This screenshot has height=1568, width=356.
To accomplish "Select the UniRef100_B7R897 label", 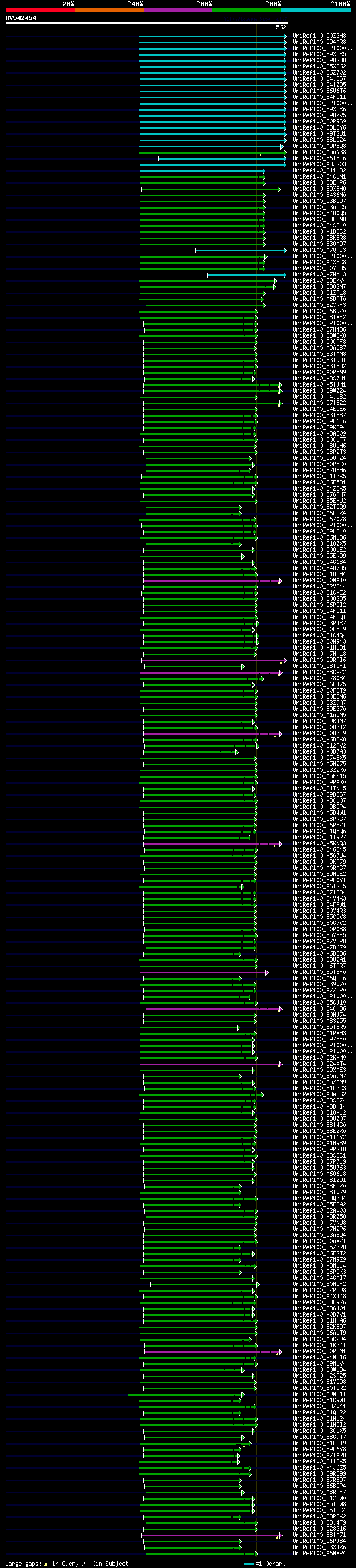I will 319,1480.
